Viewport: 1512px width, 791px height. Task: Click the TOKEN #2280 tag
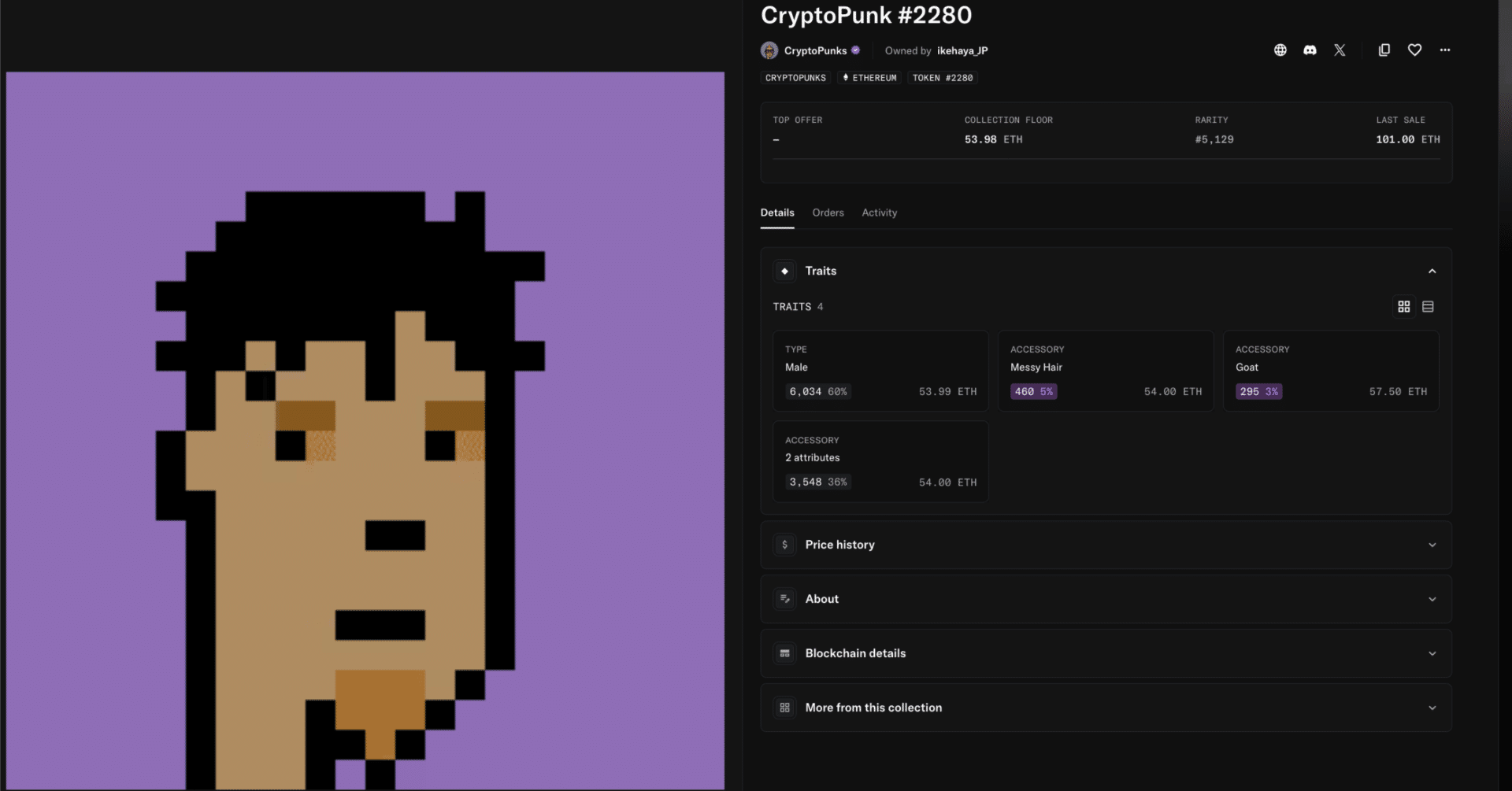943,78
